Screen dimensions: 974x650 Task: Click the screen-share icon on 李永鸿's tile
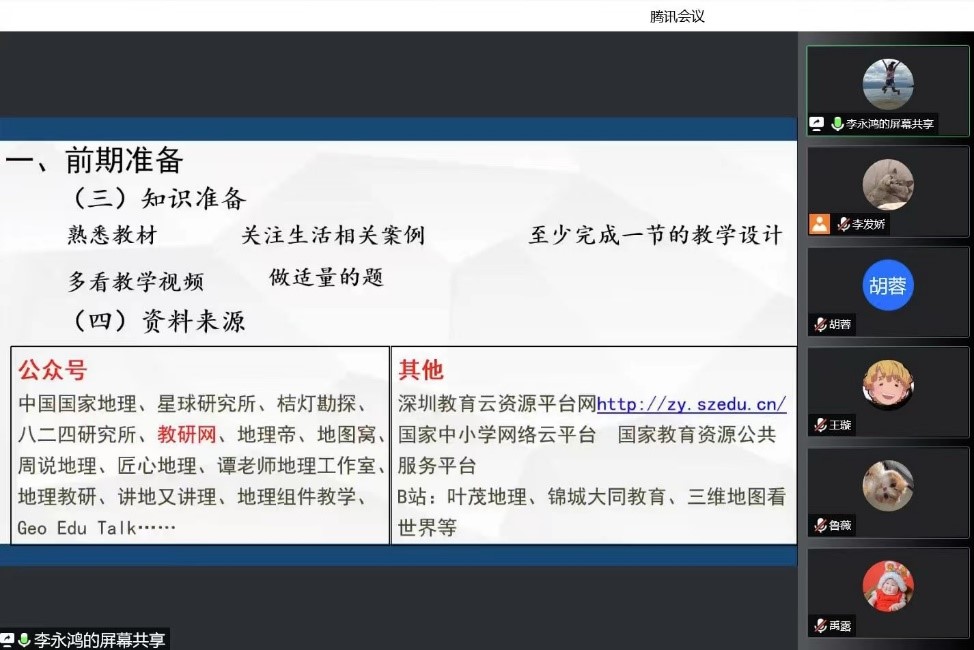[818, 125]
